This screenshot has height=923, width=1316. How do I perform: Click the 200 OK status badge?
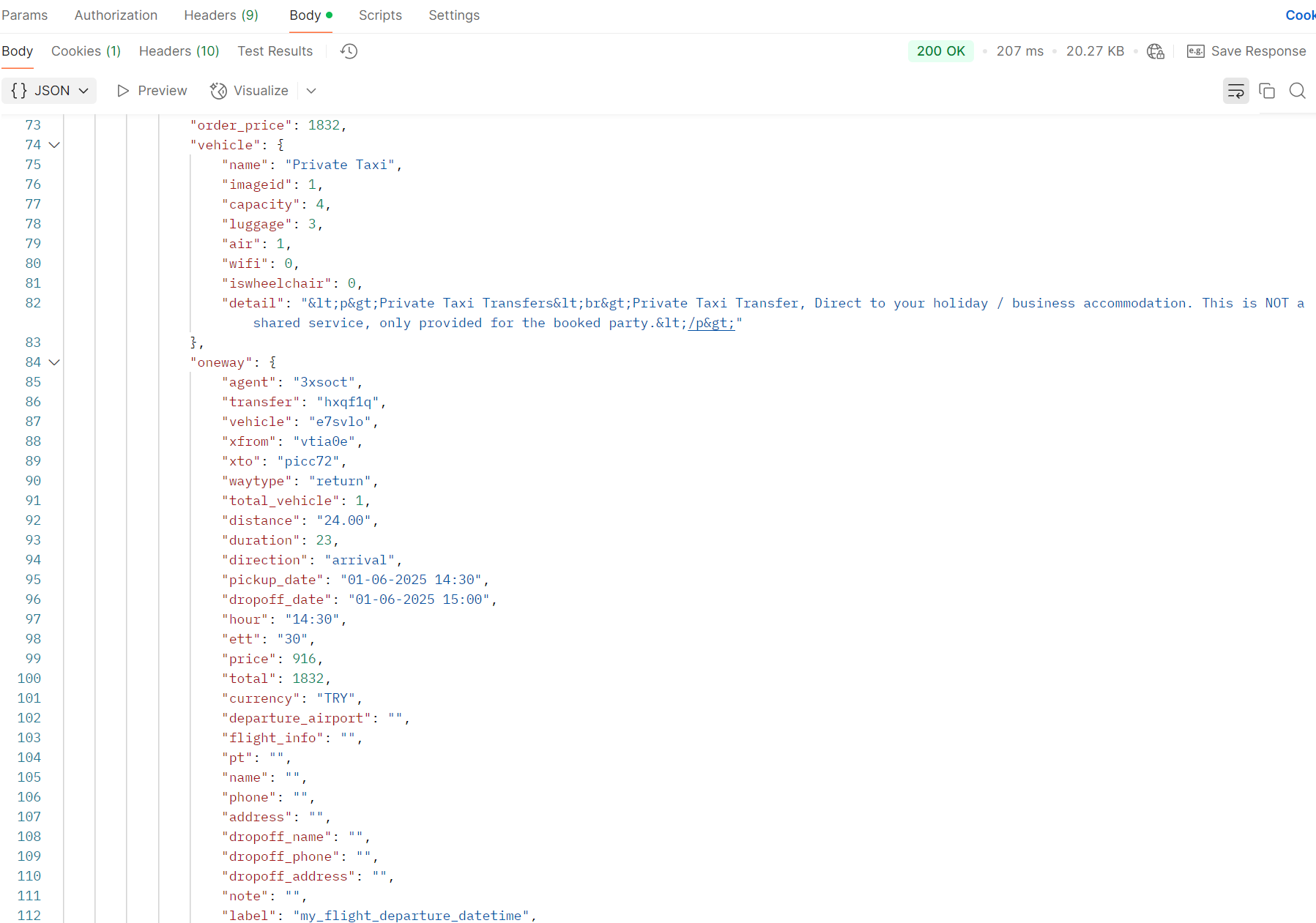940,51
